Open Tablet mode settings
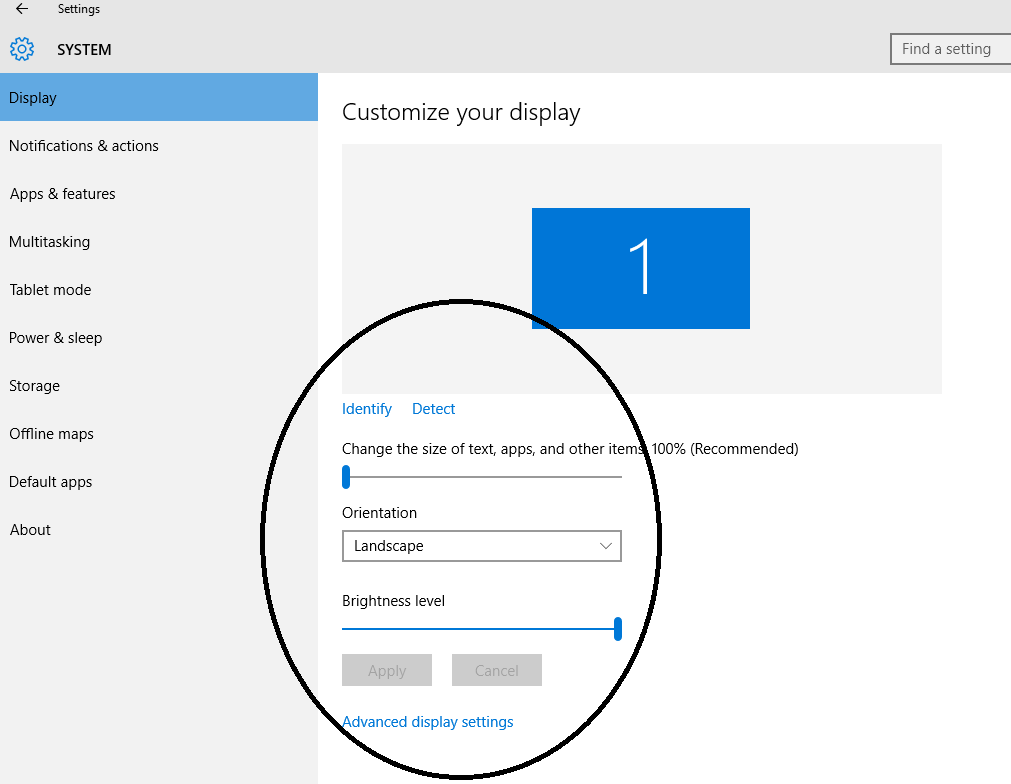1011x784 pixels. click(x=50, y=290)
